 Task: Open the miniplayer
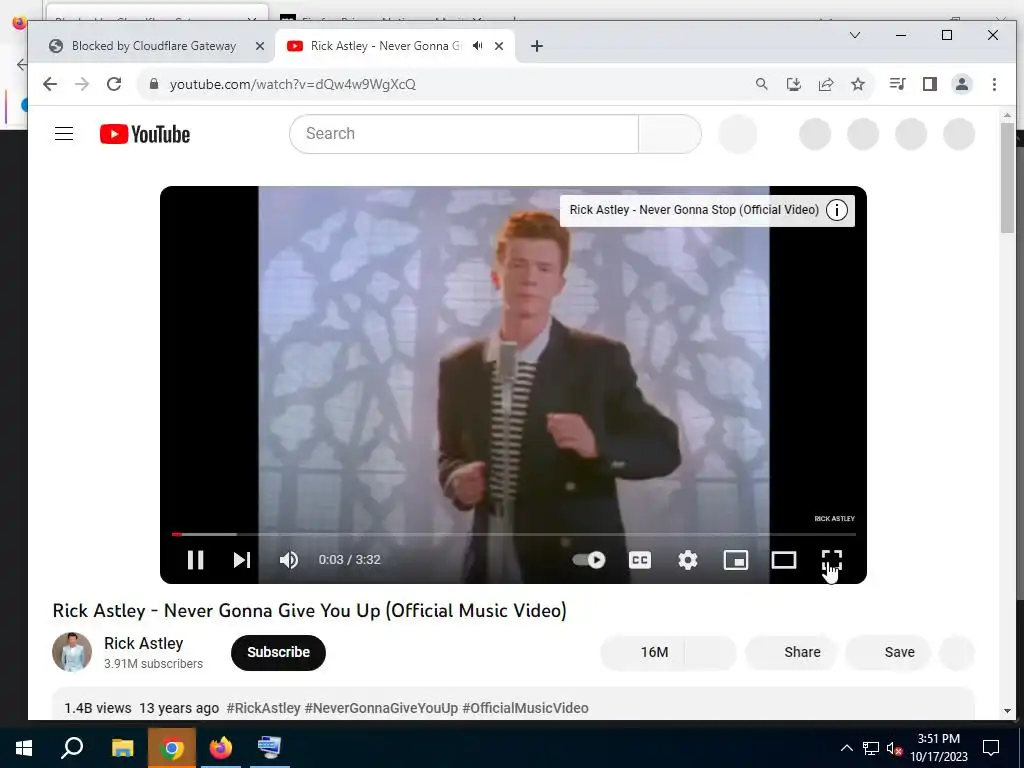coord(736,560)
